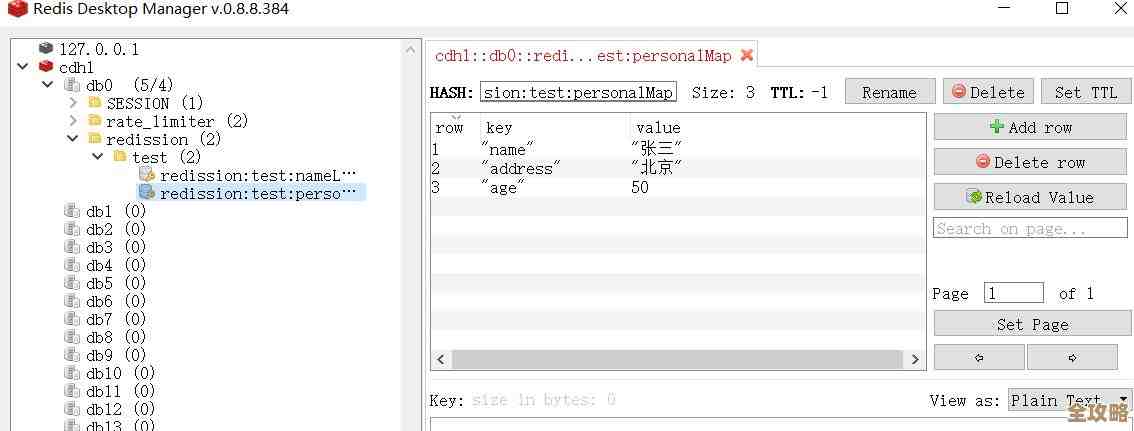This screenshot has height=431, width=1134.
Task: Expand the SESSION namespace folder
Action: click(x=73, y=103)
